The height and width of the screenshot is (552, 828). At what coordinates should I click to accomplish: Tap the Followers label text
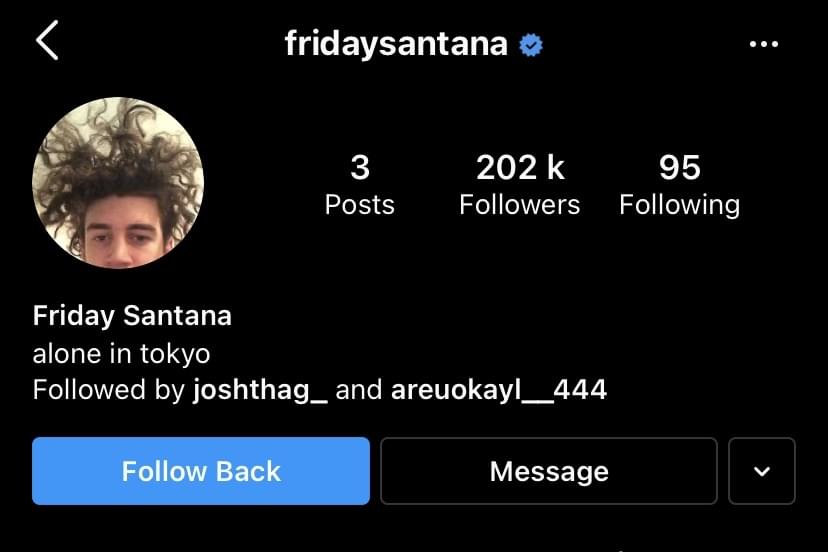point(520,204)
